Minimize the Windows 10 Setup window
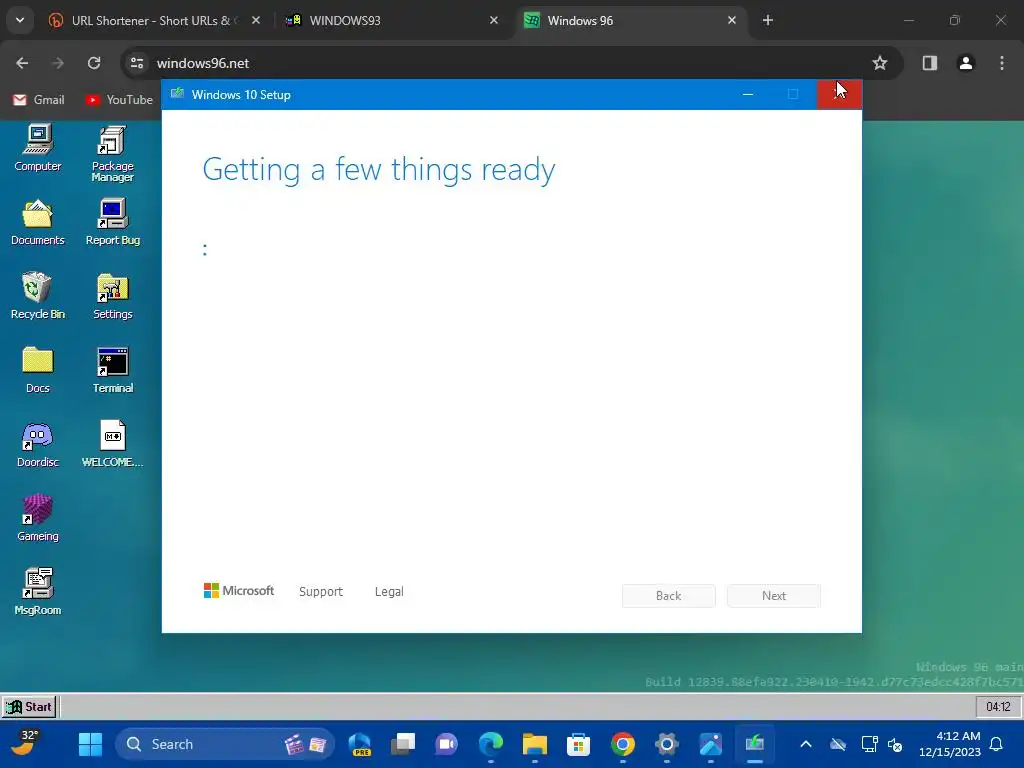The image size is (1024, 768). (748, 95)
